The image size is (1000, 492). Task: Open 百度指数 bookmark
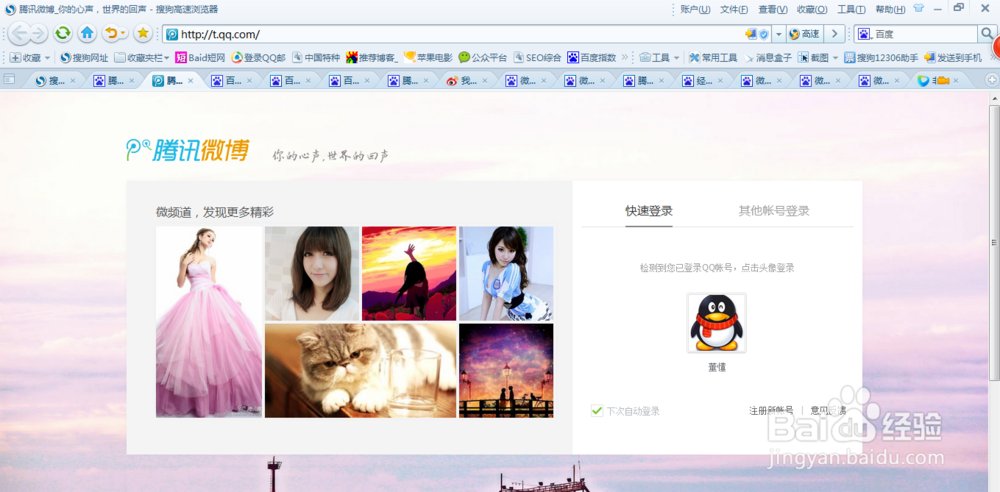(592, 57)
